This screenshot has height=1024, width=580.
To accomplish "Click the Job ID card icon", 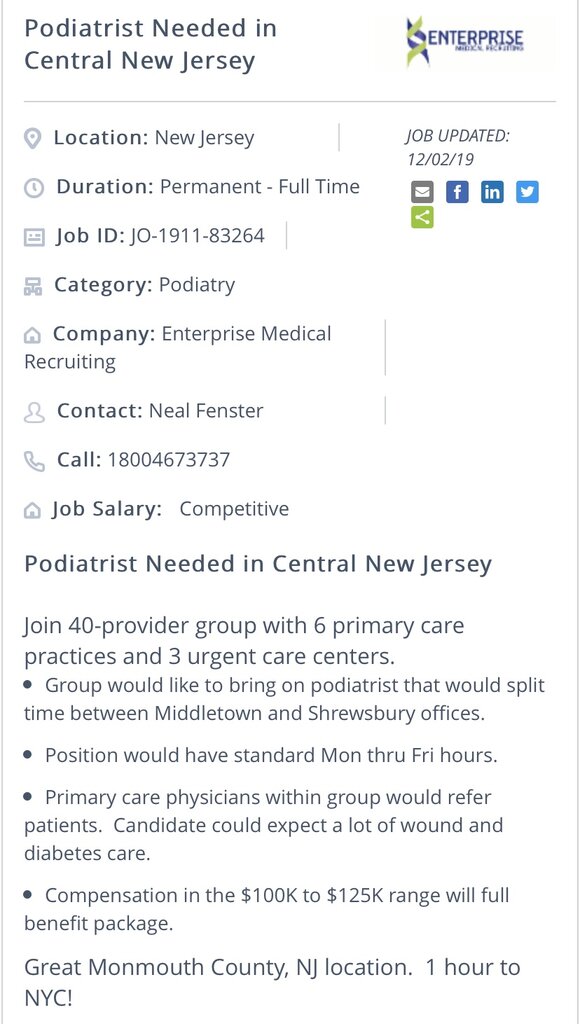I will [x=34, y=236].
